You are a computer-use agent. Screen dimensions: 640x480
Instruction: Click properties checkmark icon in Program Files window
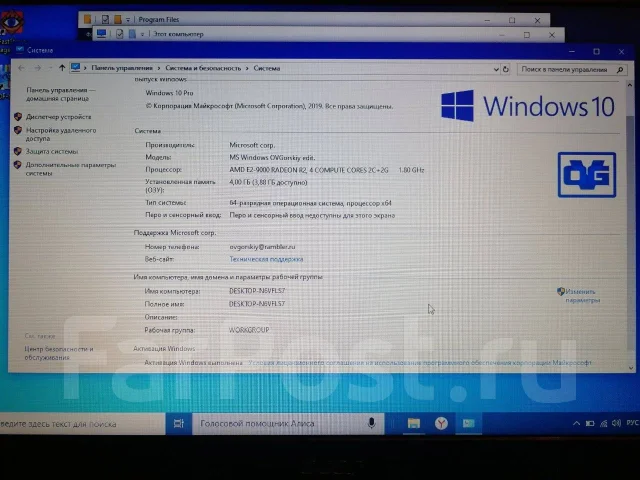click(x=105, y=19)
